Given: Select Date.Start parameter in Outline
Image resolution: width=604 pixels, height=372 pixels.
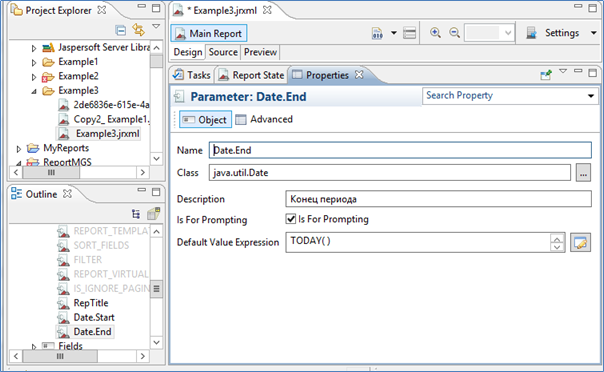Looking at the screenshot, I should [x=86, y=317].
